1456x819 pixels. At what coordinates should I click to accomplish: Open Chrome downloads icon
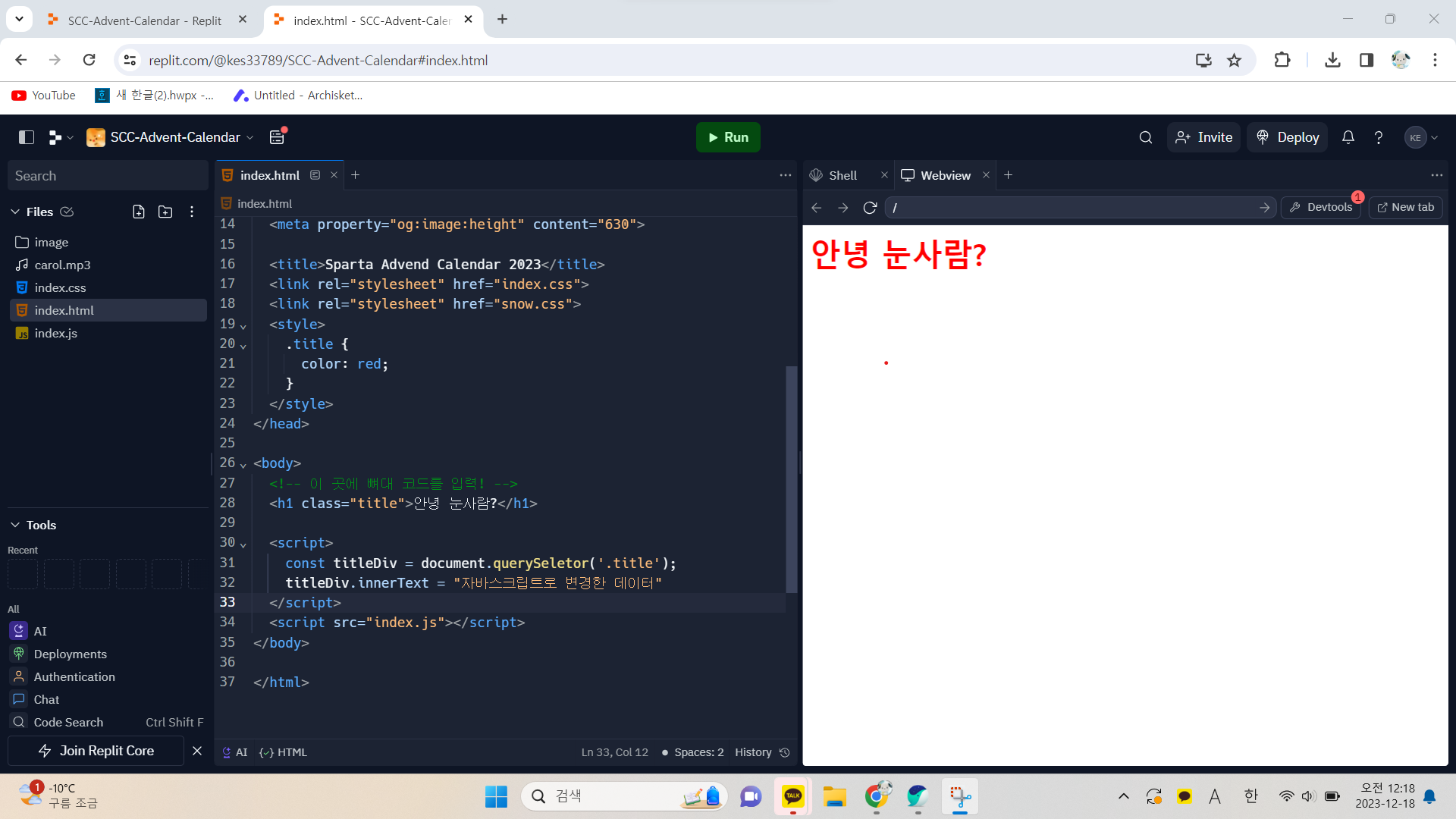[1332, 61]
